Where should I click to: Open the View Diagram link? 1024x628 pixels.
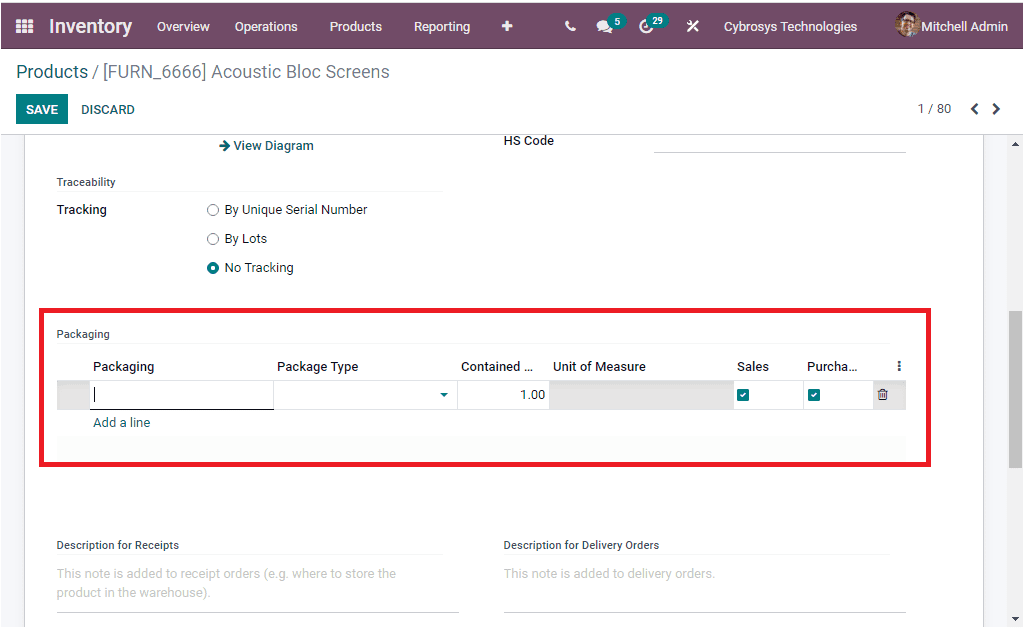pos(273,146)
